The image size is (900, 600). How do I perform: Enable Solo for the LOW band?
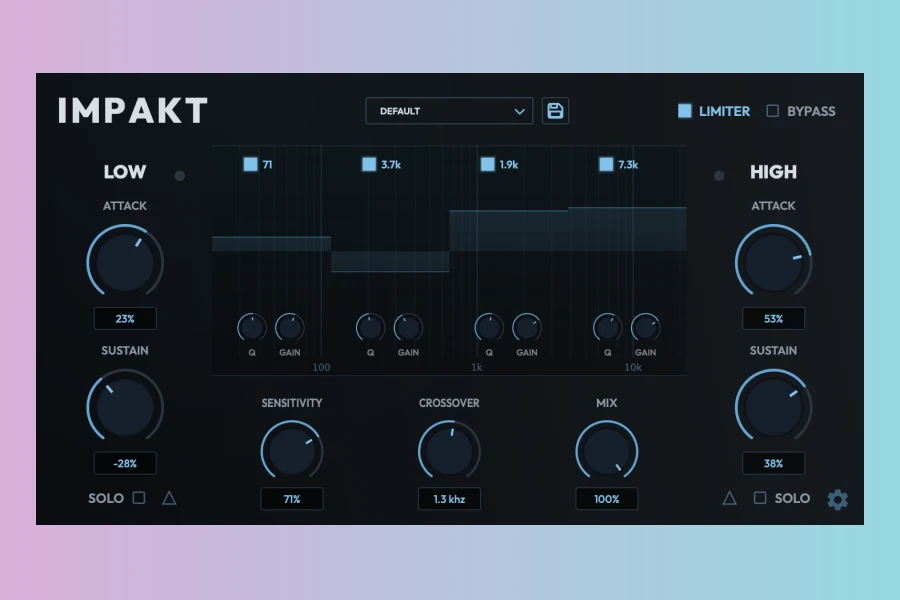click(139, 498)
